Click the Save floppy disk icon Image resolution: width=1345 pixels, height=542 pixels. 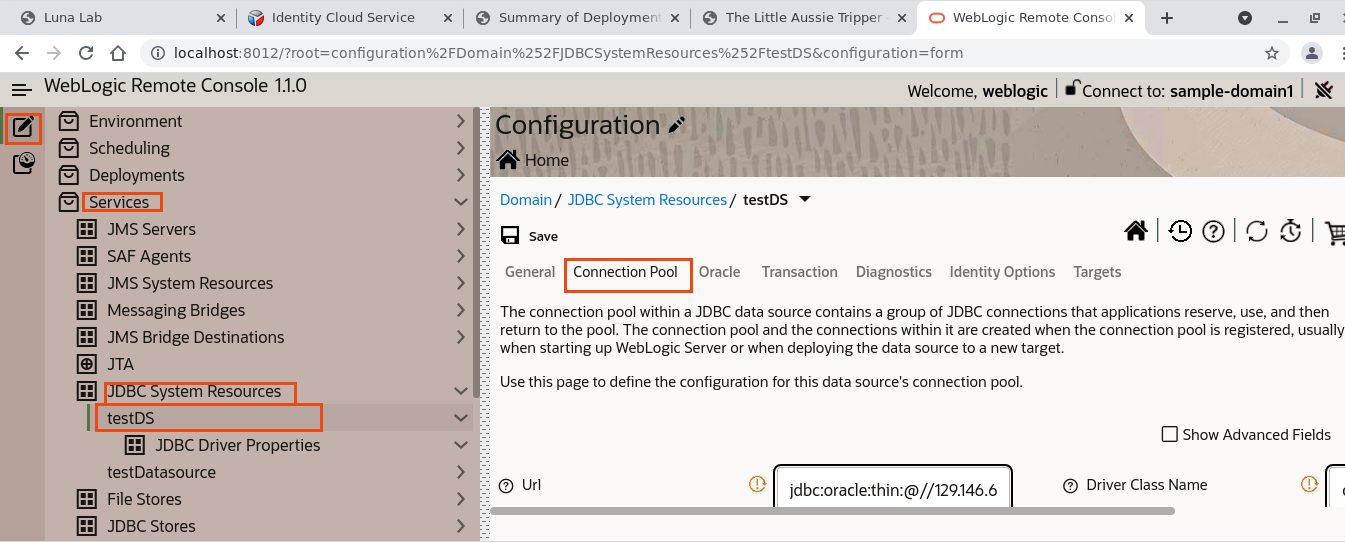[x=509, y=236]
